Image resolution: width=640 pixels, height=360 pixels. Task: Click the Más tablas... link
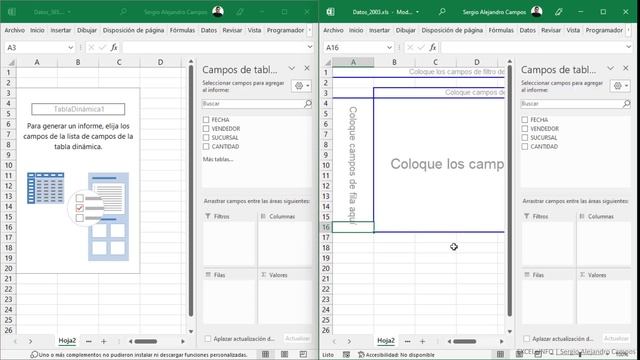(x=218, y=159)
